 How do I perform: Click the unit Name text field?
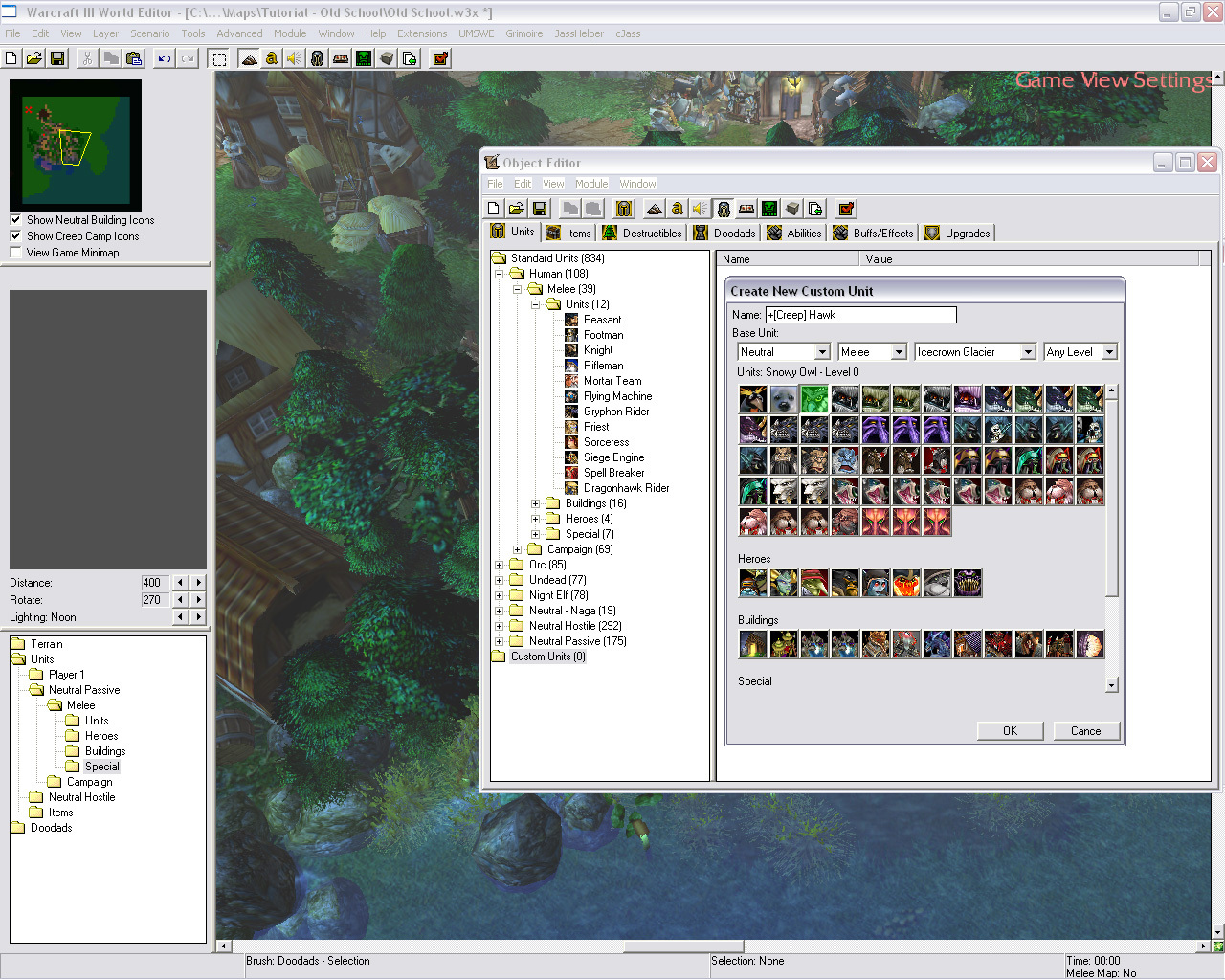point(859,315)
